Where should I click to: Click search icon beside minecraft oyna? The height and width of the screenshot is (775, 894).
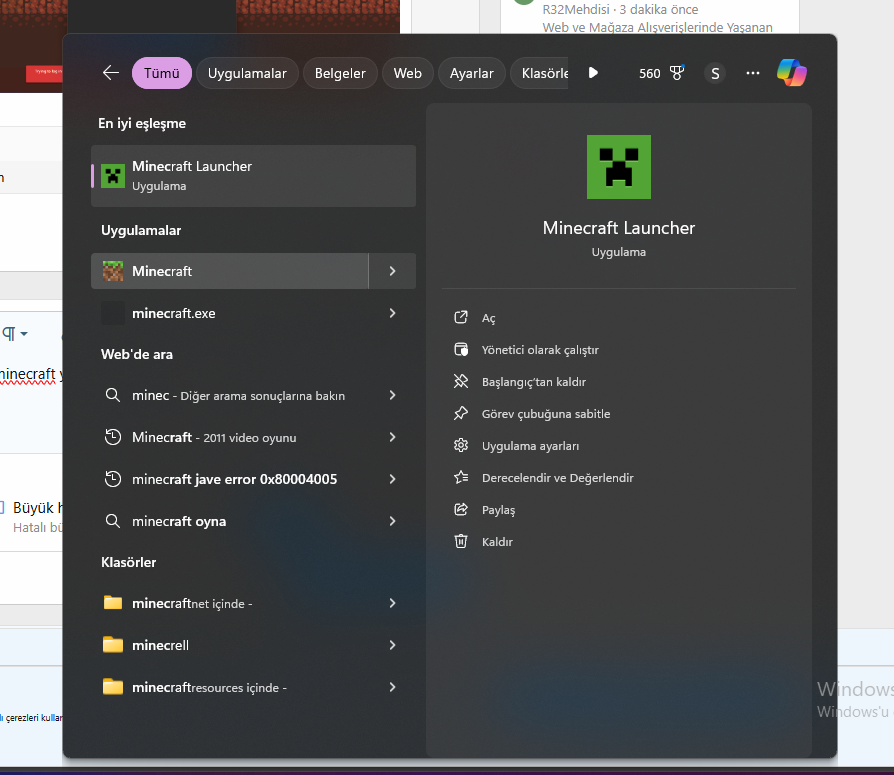(x=113, y=521)
